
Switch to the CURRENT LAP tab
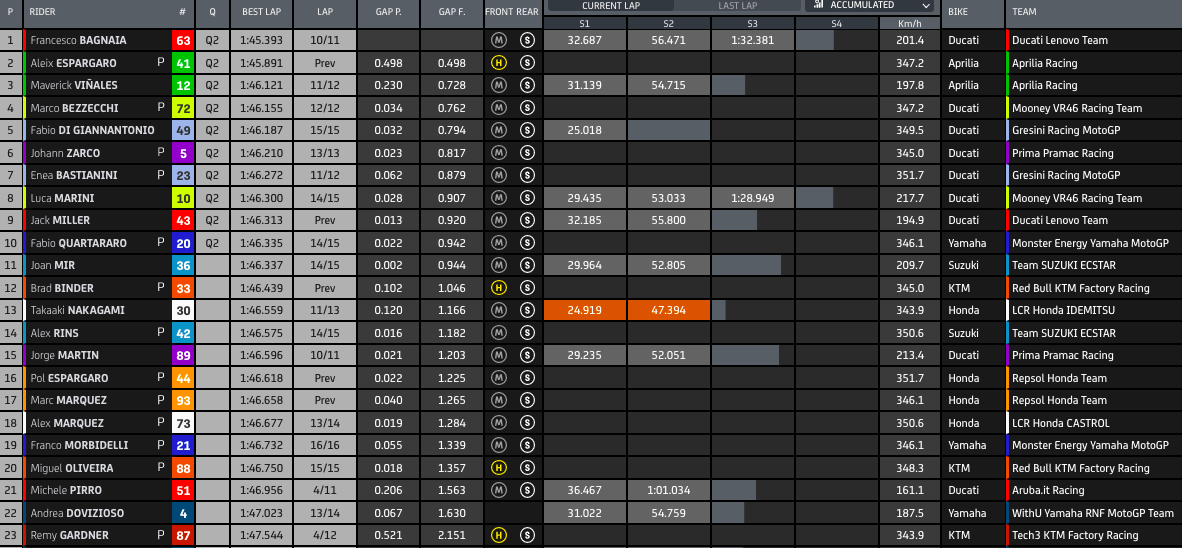point(611,5)
